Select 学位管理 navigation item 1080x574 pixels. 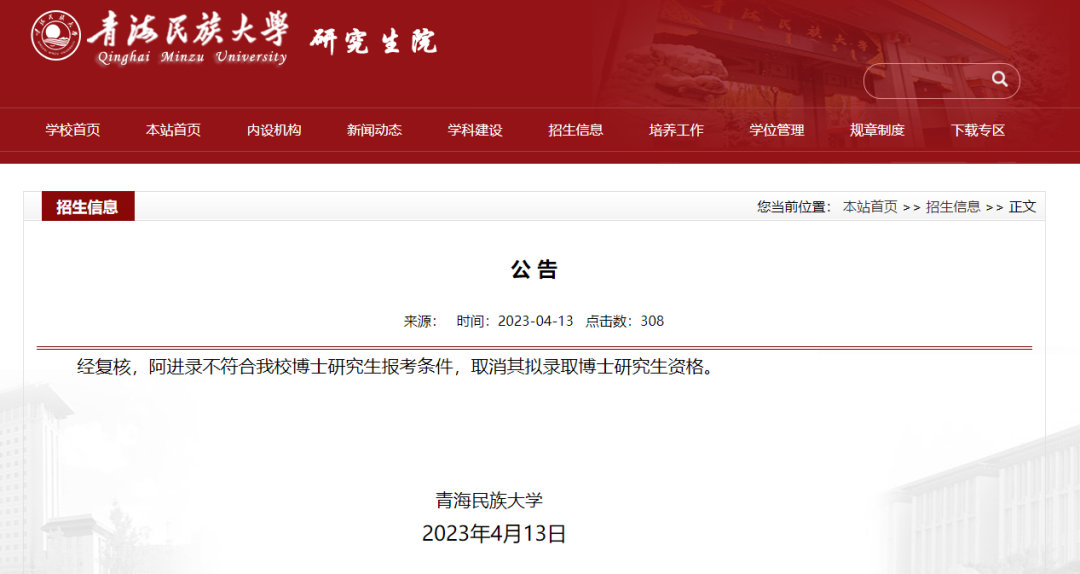click(x=777, y=130)
